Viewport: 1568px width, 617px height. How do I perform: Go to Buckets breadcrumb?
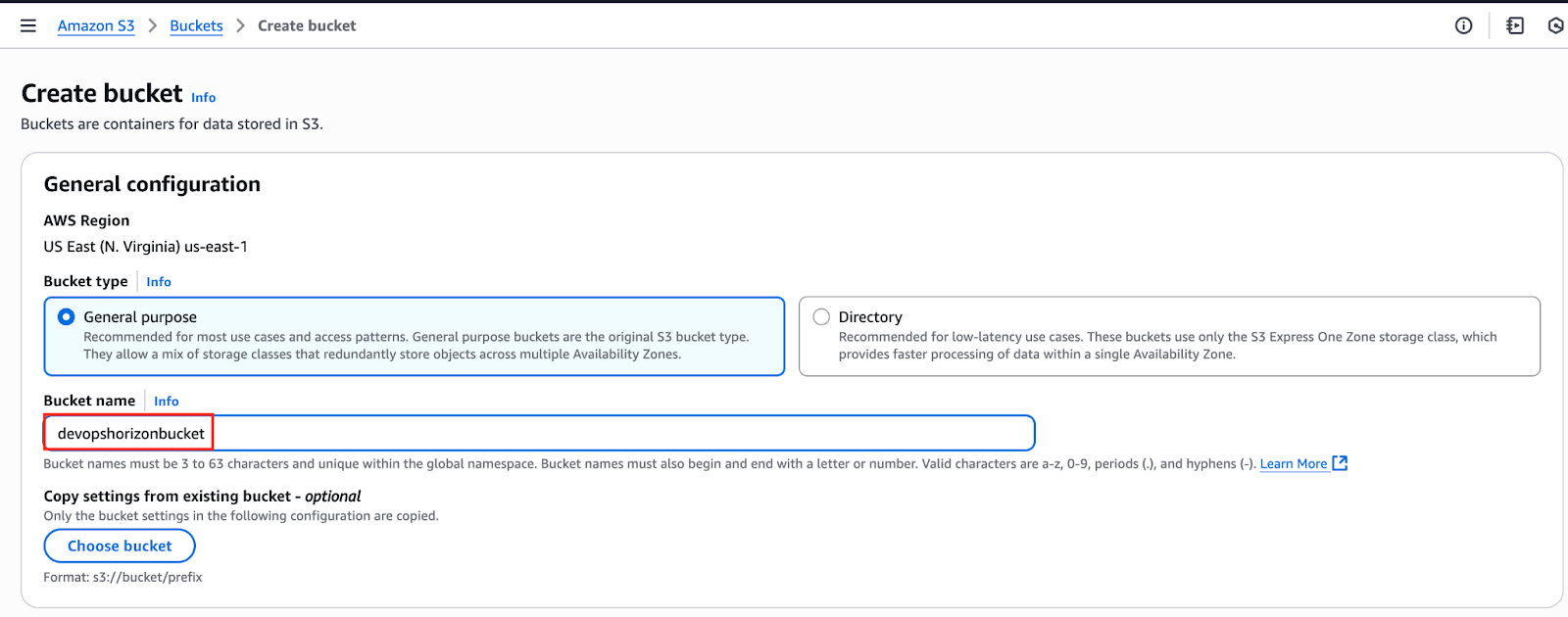pyautogui.click(x=196, y=25)
